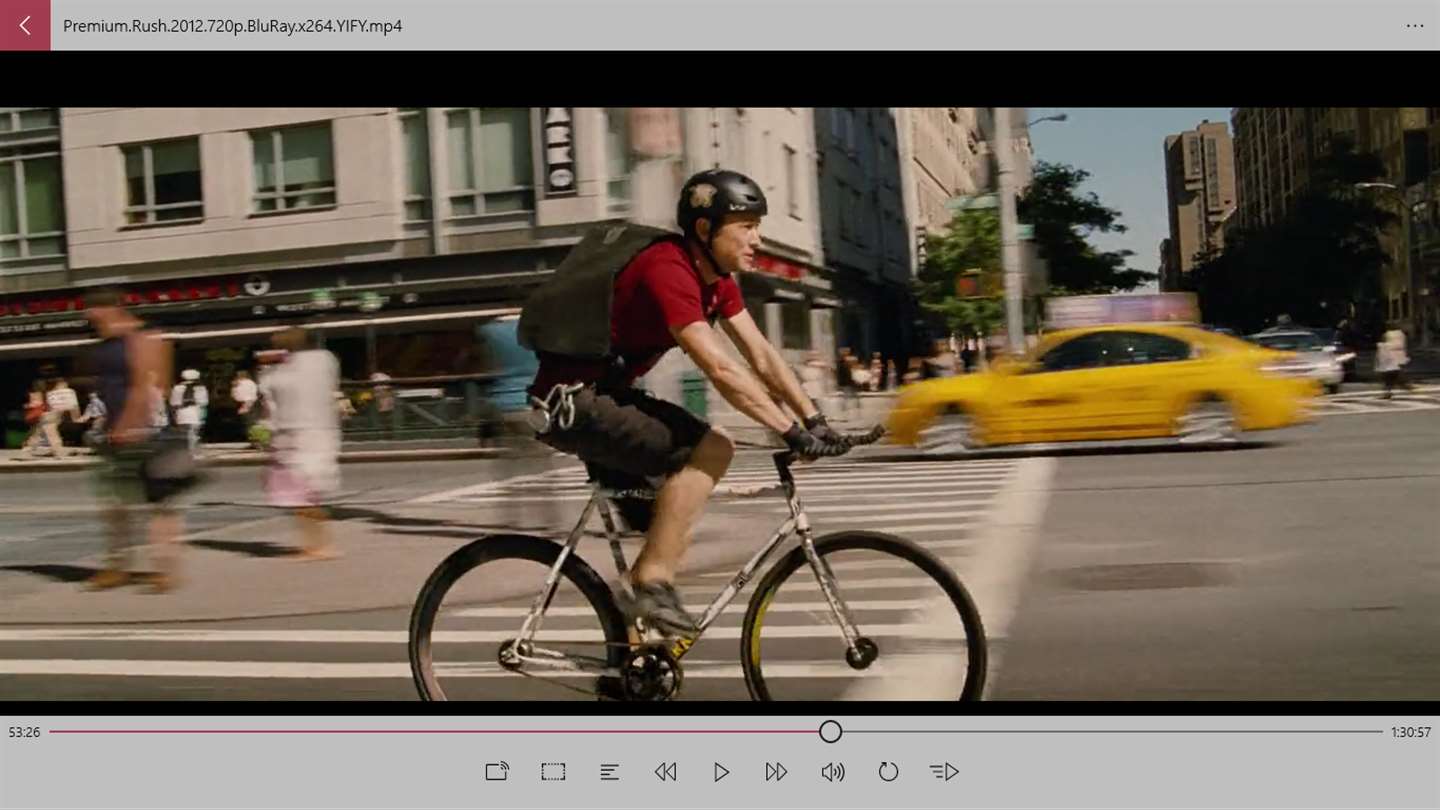The image size is (1440, 810).
Task: Toggle the aspect ratio zoom icon
Action: pos(553,772)
